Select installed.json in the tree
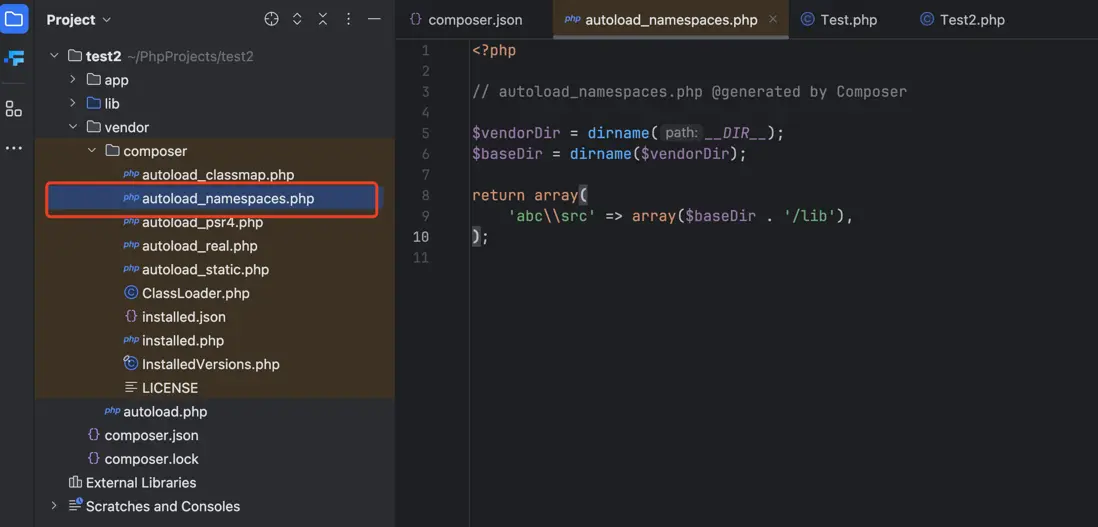Screen dimensions: 1098x527 click(x=183, y=317)
